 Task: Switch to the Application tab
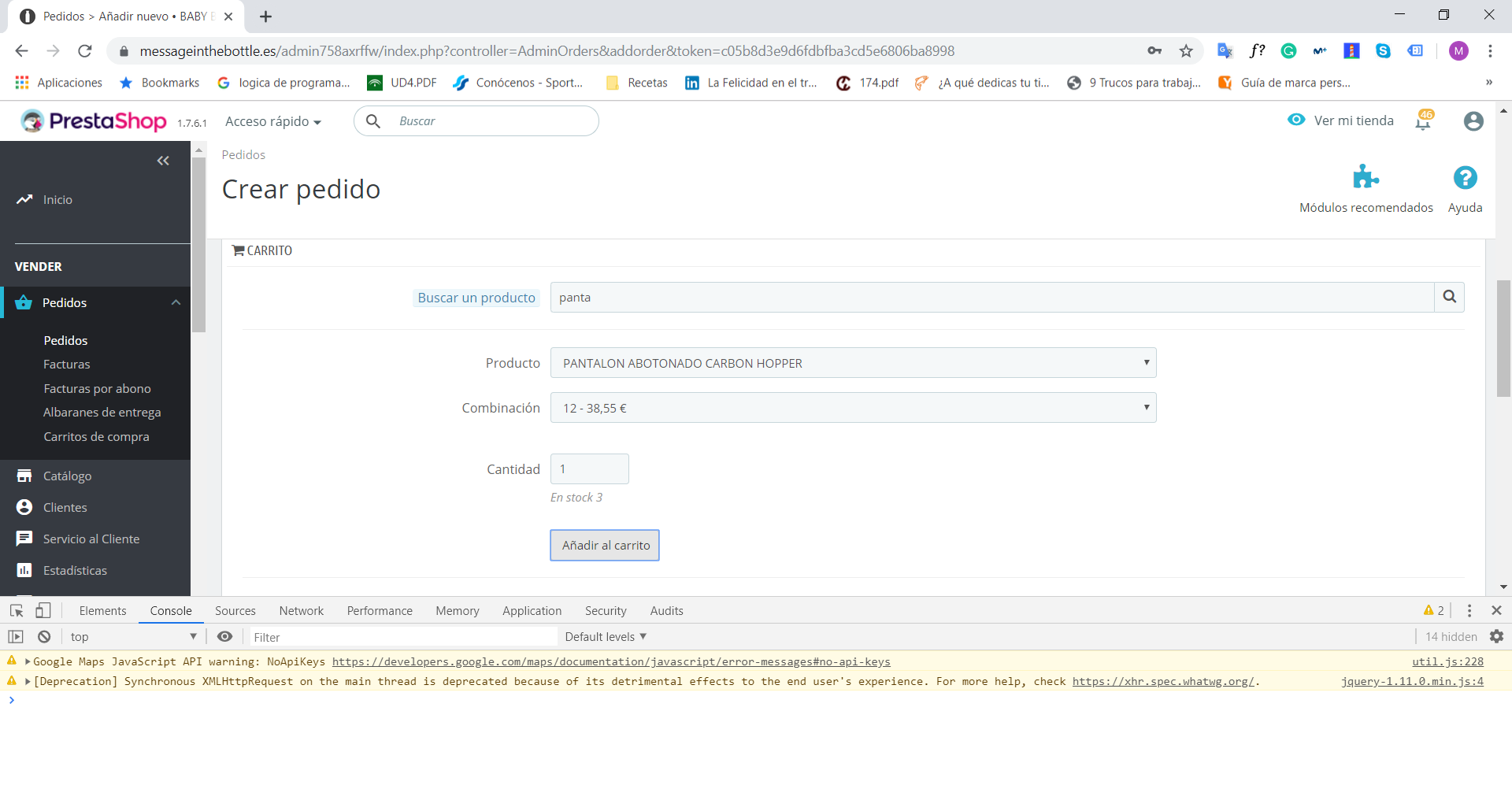tap(532, 611)
